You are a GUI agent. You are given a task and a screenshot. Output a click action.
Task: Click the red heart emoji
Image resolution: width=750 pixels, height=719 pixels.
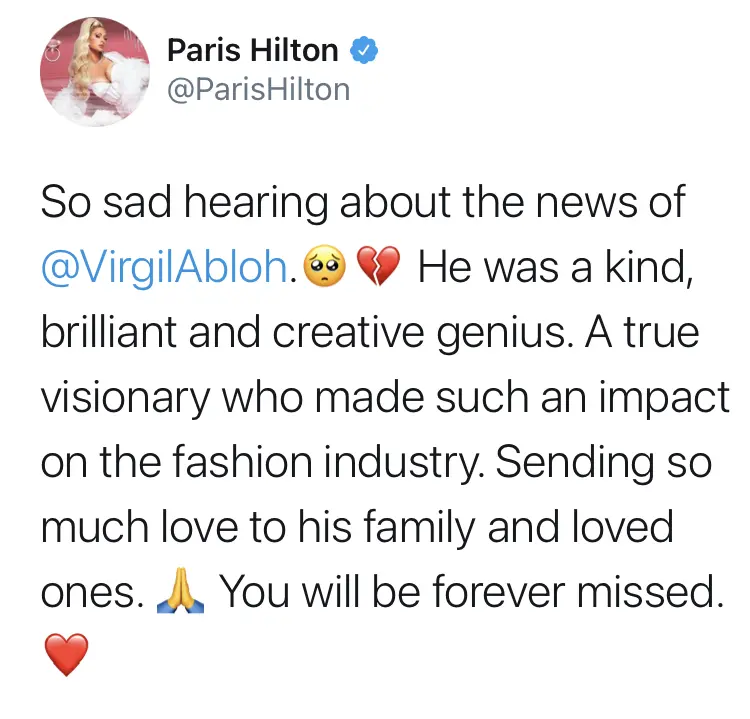pos(68,657)
